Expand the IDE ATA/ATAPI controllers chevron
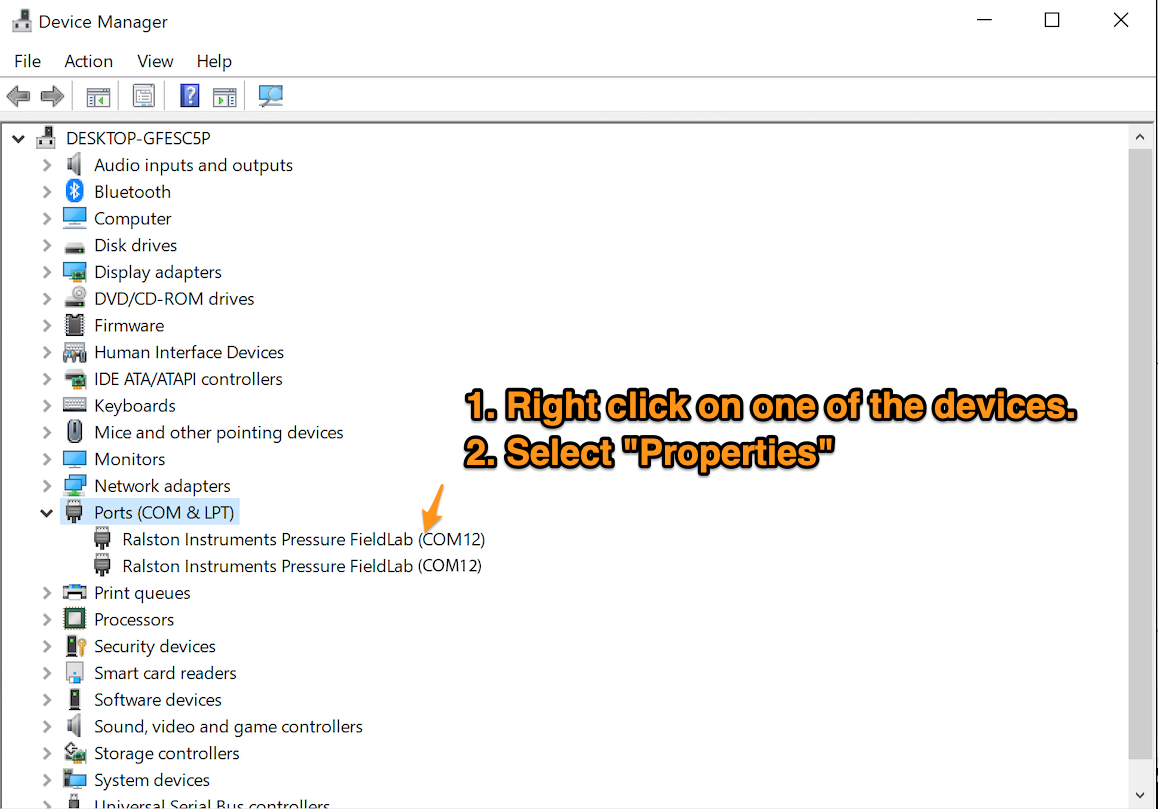Image resolution: width=1158 pixels, height=809 pixels. tap(47, 379)
